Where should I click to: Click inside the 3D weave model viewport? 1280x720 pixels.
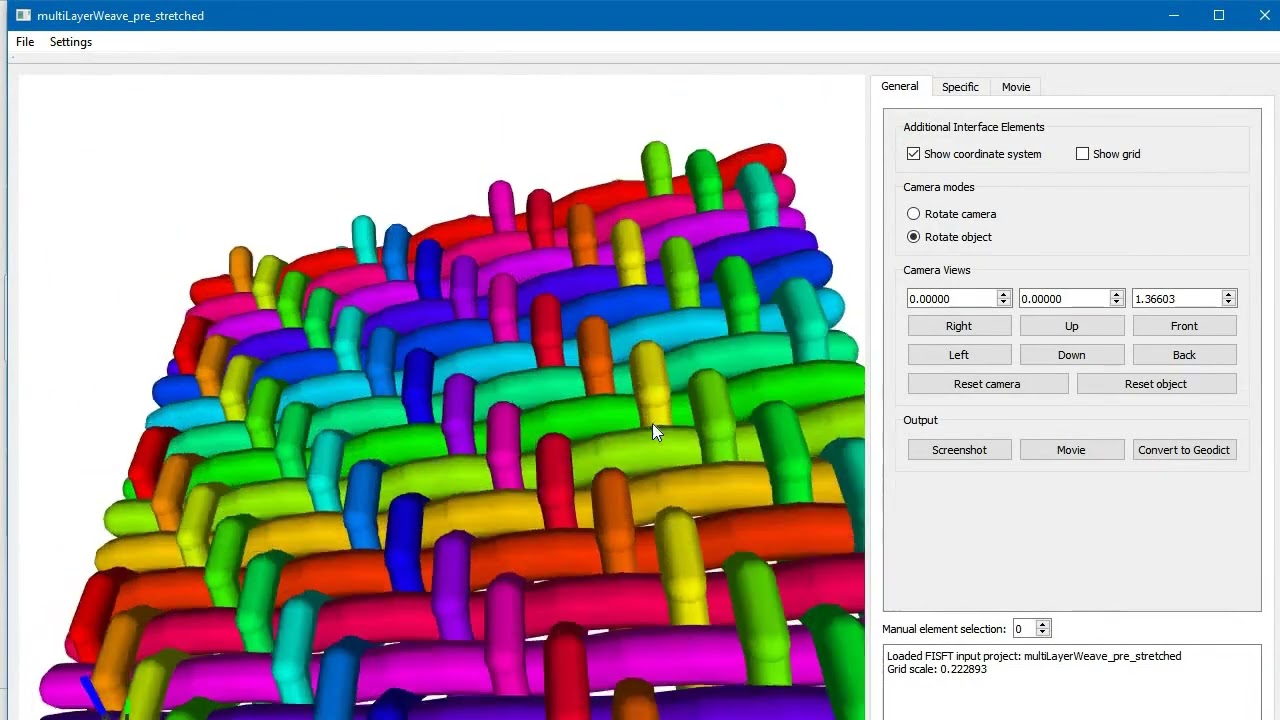click(x=442, y=397)
